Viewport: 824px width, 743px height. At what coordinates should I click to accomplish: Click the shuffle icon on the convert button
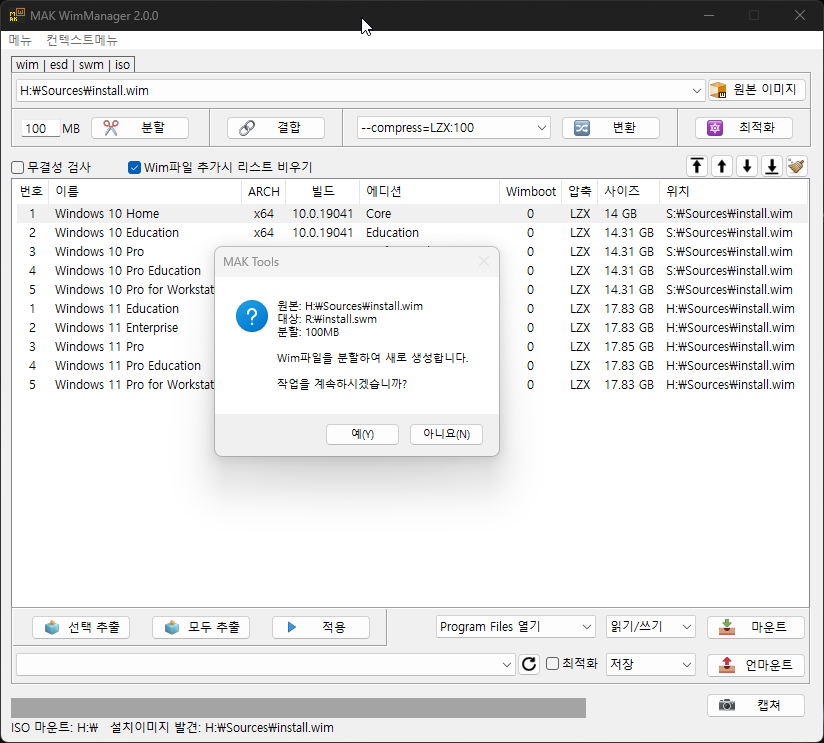pos(581,128)
